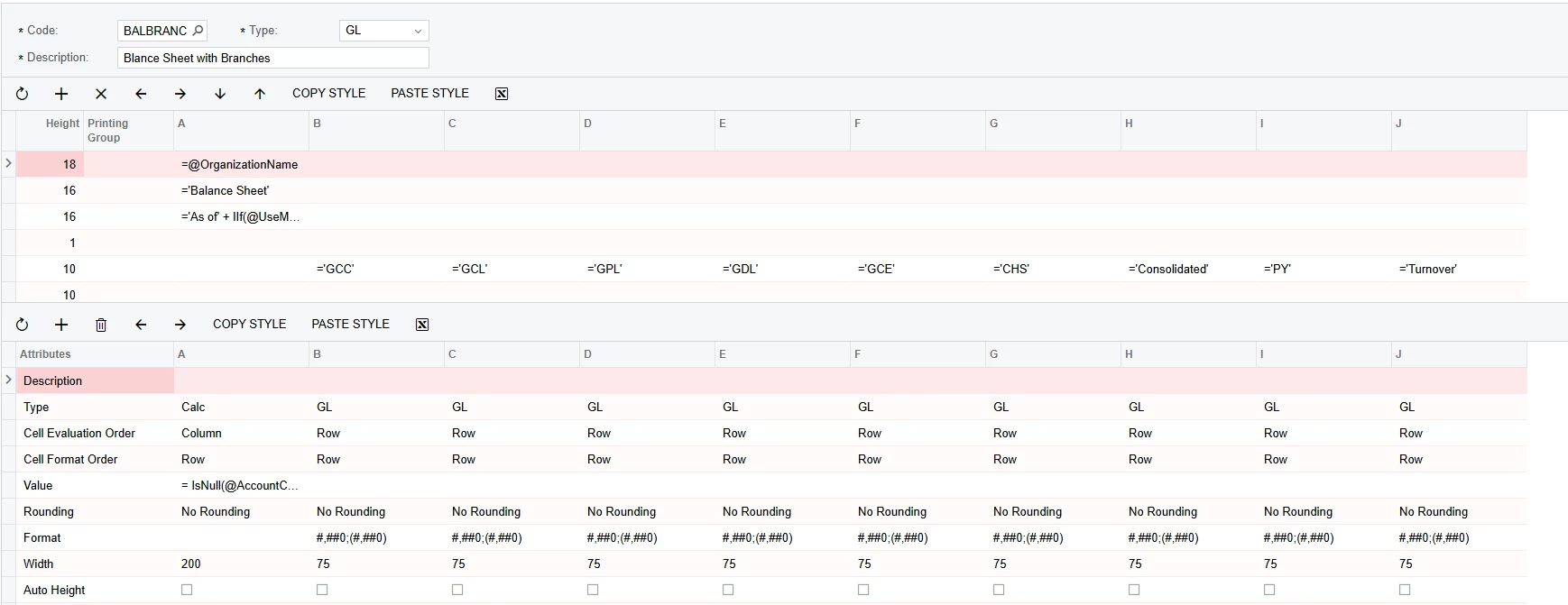Image resolution: width=1568 pixels, height=605 pixels.
Task: Click right arrow in rows toolbar
Action: 180,94
